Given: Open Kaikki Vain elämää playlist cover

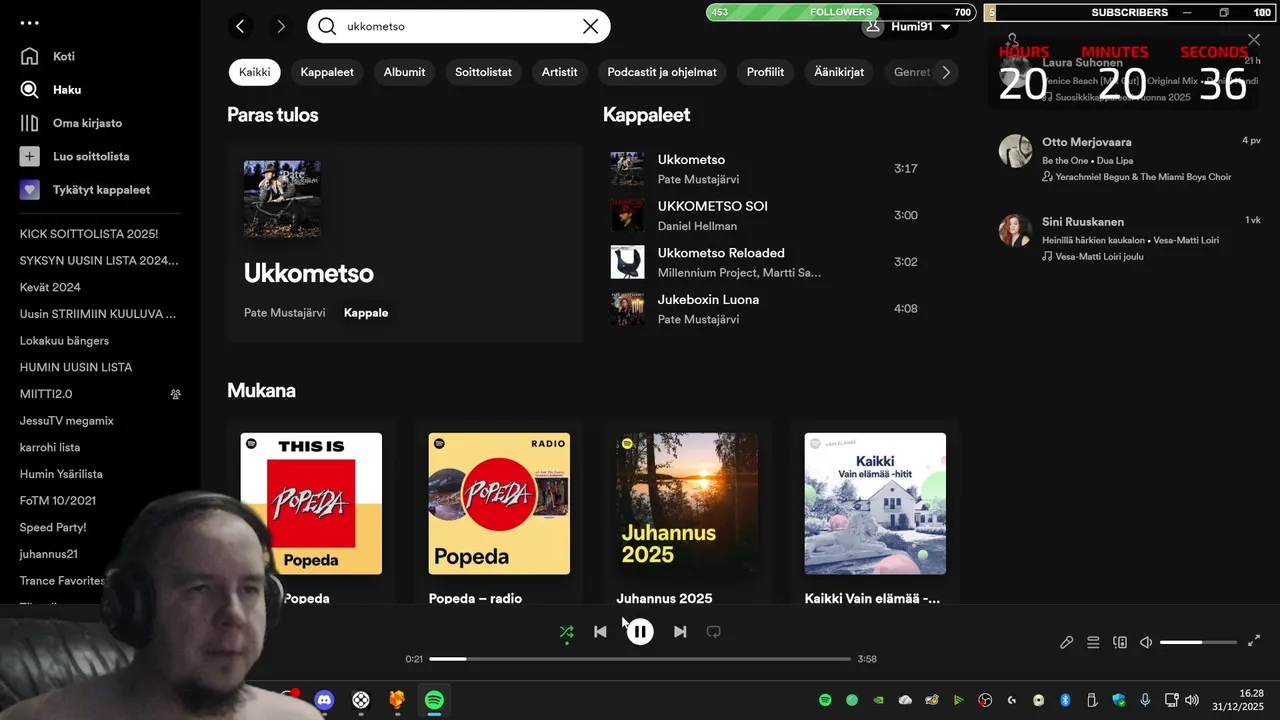Looking at the screenshot, I should pyautogui.click(x=875, y=504).
